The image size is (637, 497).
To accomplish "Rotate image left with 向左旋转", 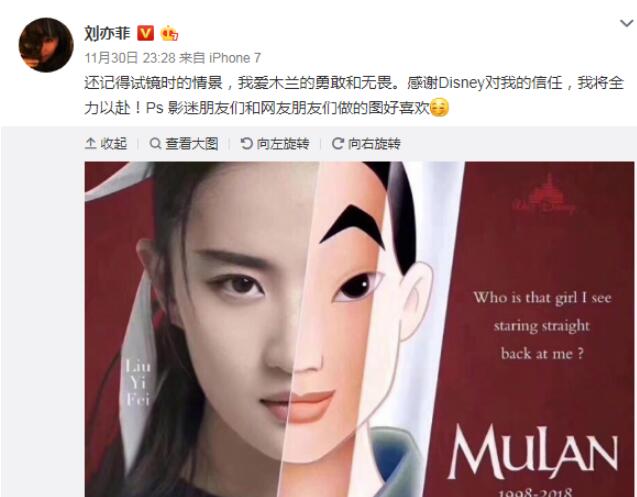I will point(283,143).
